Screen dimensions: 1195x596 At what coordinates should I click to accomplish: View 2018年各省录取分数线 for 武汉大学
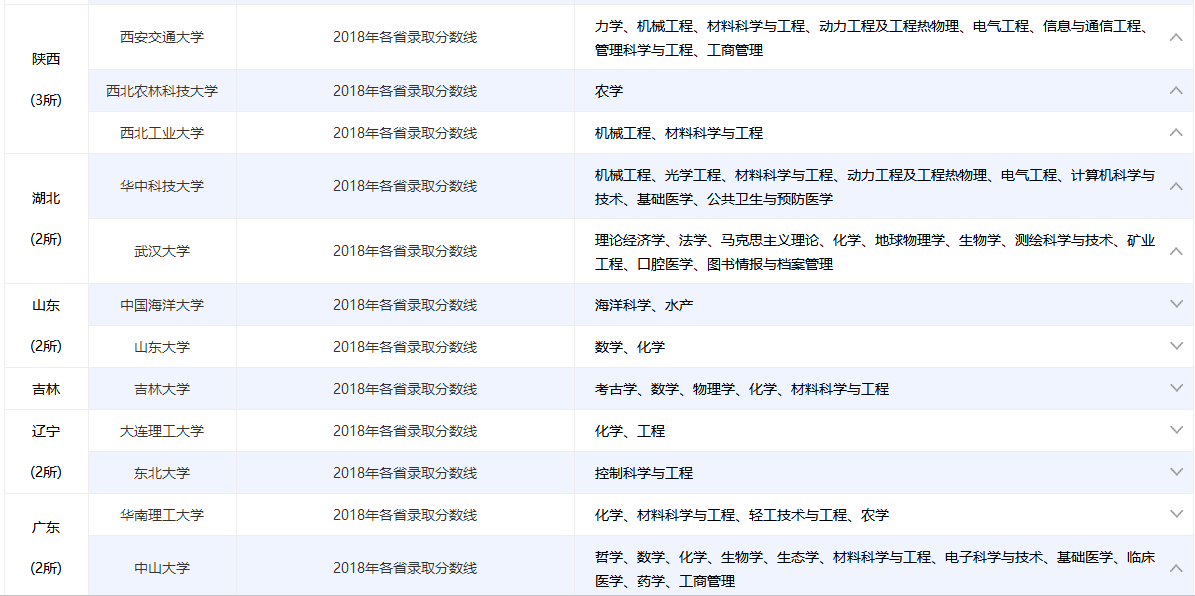tap(405, 252)
